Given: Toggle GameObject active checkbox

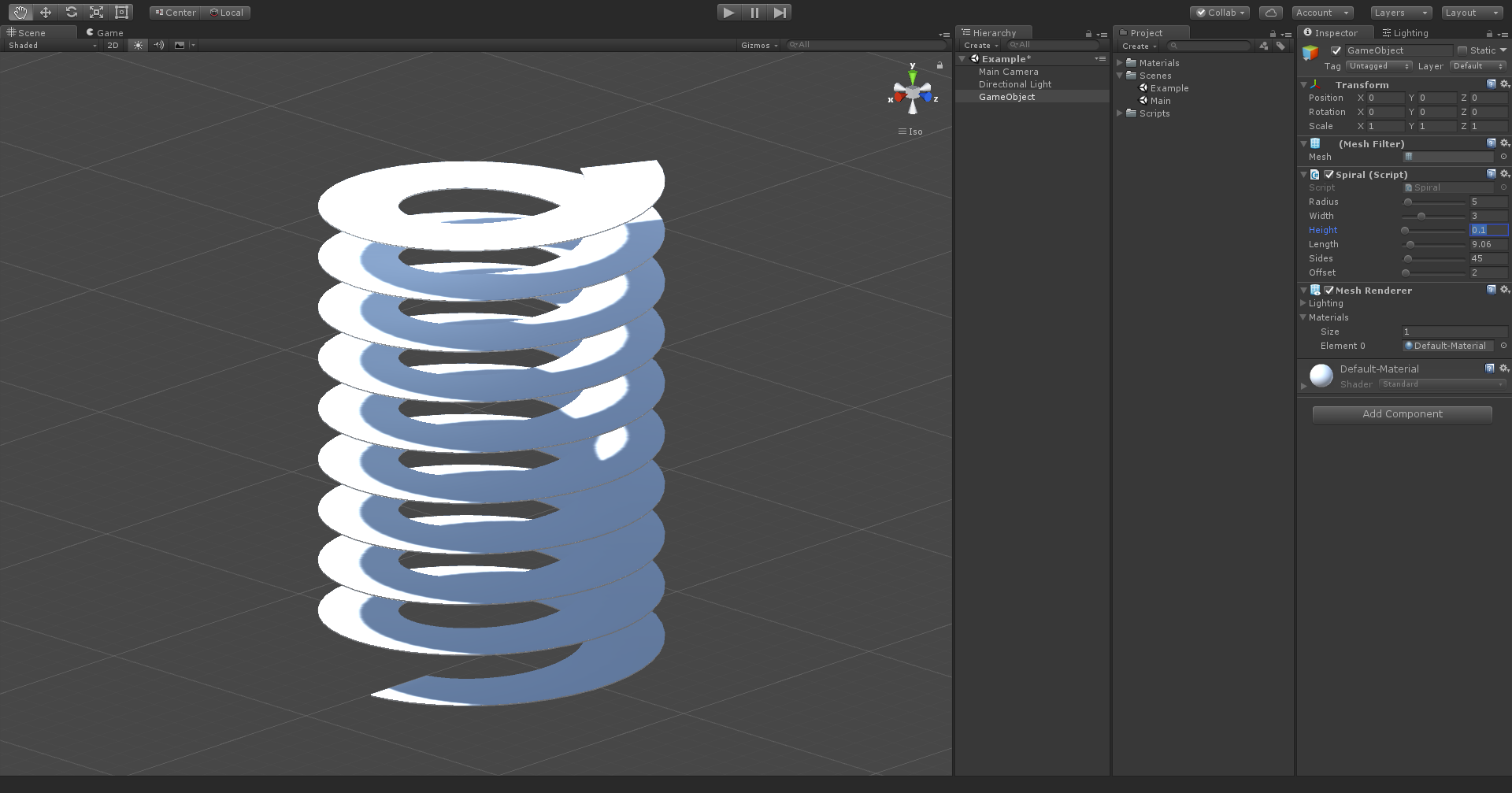Looking at the screenshot, I should (1336, 50).
